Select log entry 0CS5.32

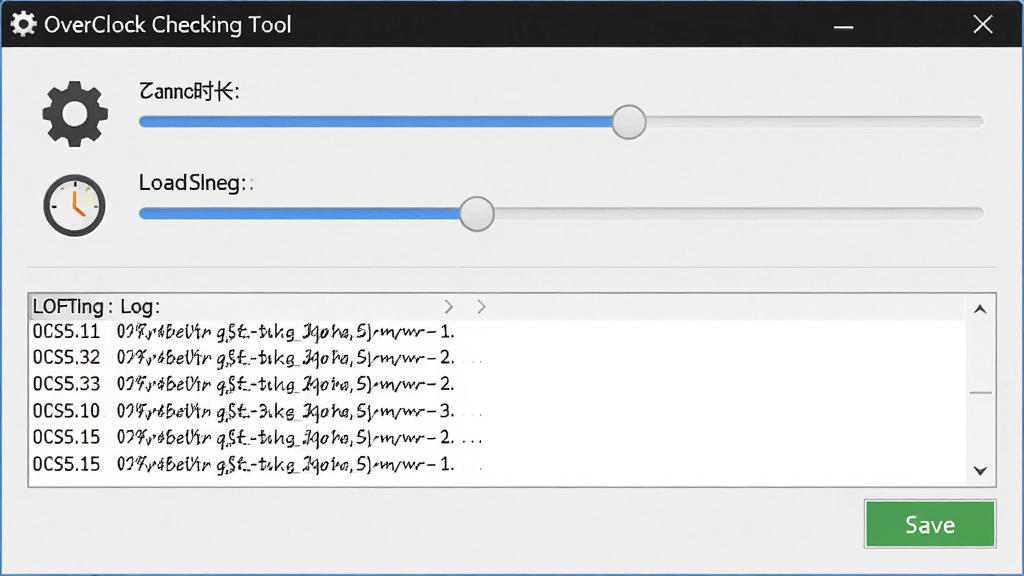pos(496,358)
